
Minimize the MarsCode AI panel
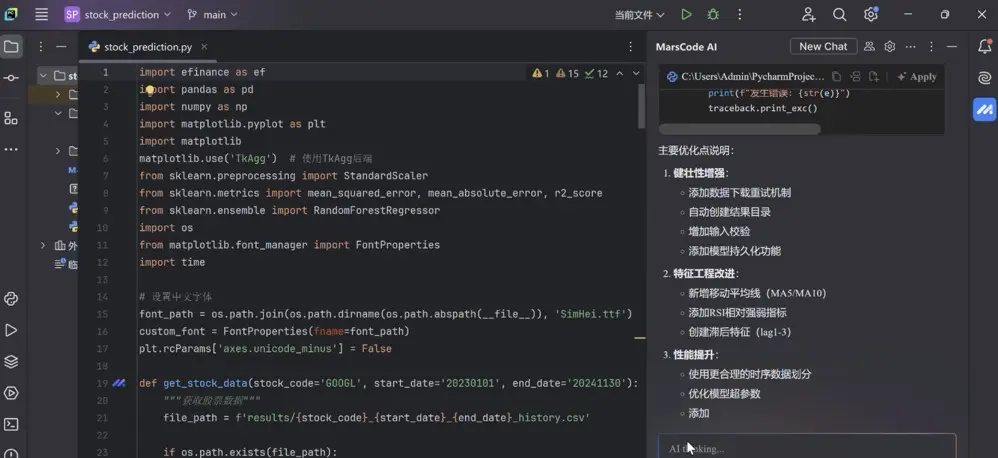pos(952,46)
